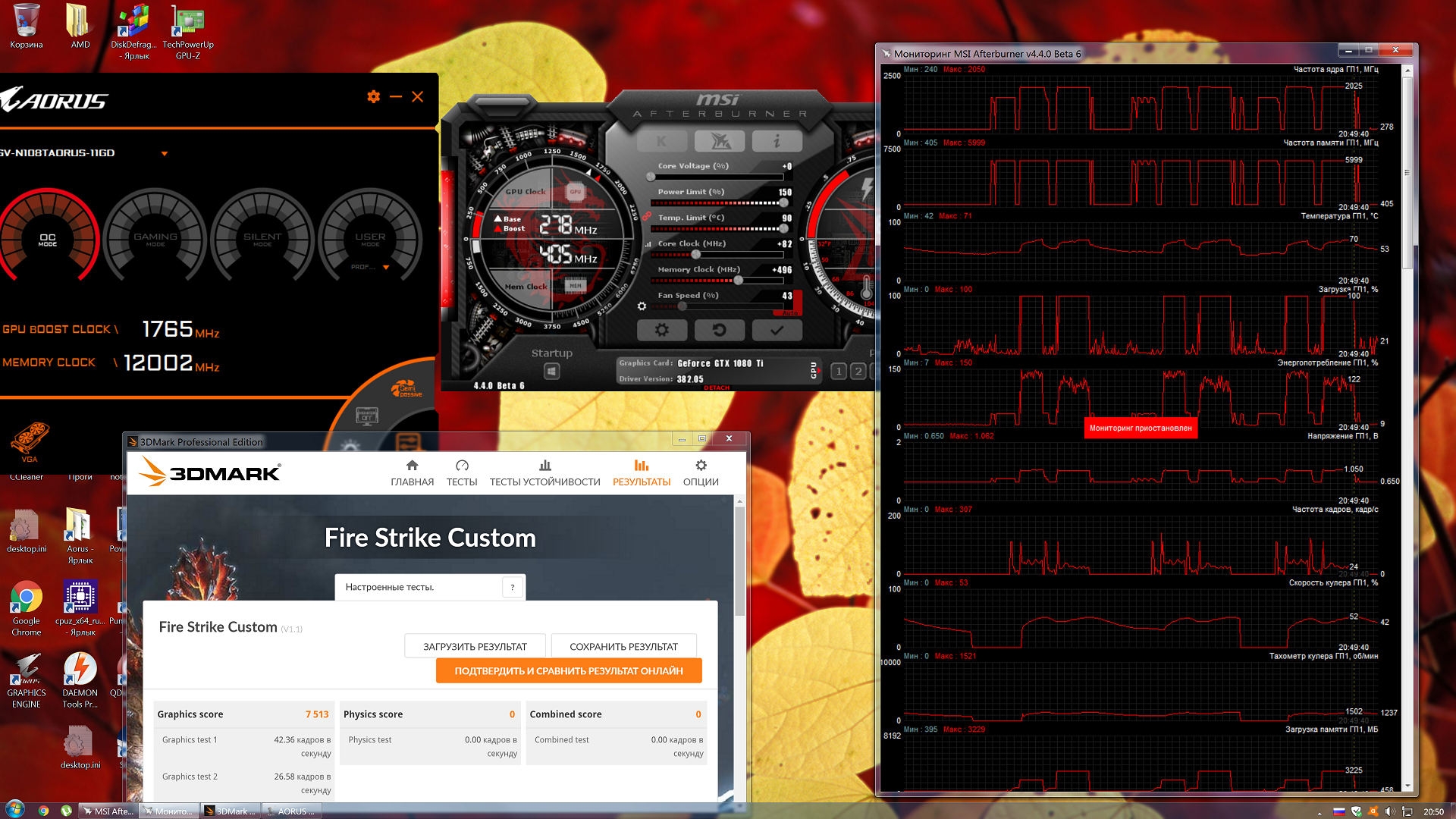The height and width of the screenshot is (819, 1456).
Task: Open the ТЕСТЫ tab in 3DMark
Action: 461,472
